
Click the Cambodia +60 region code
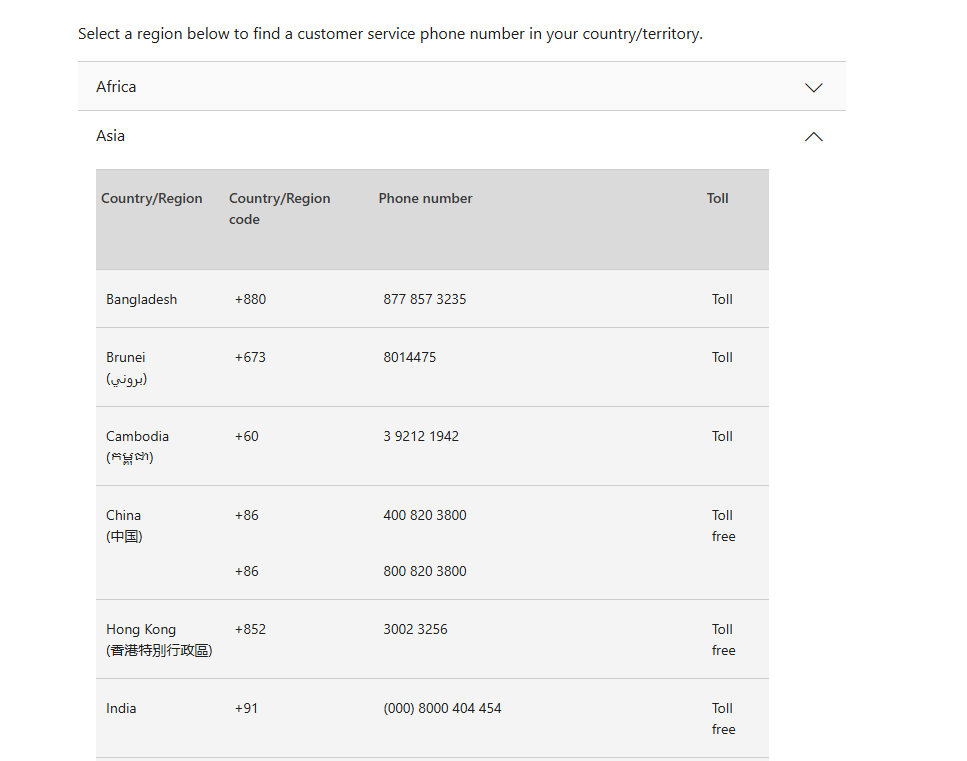(246, 436)
